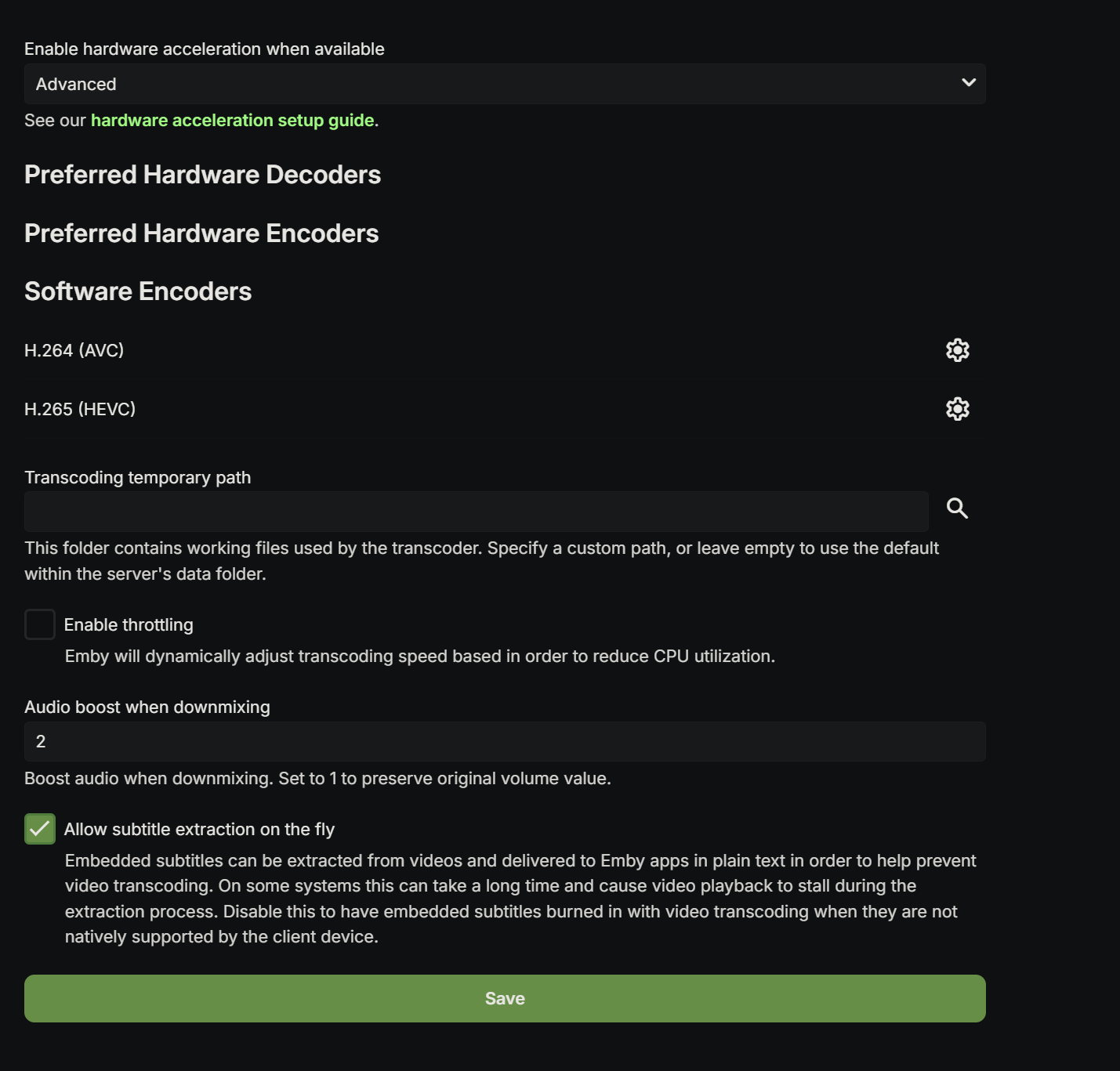Browse for transcoding temporary path folder
This screenshot has height=1071, width=1120.
pos(957,508)
